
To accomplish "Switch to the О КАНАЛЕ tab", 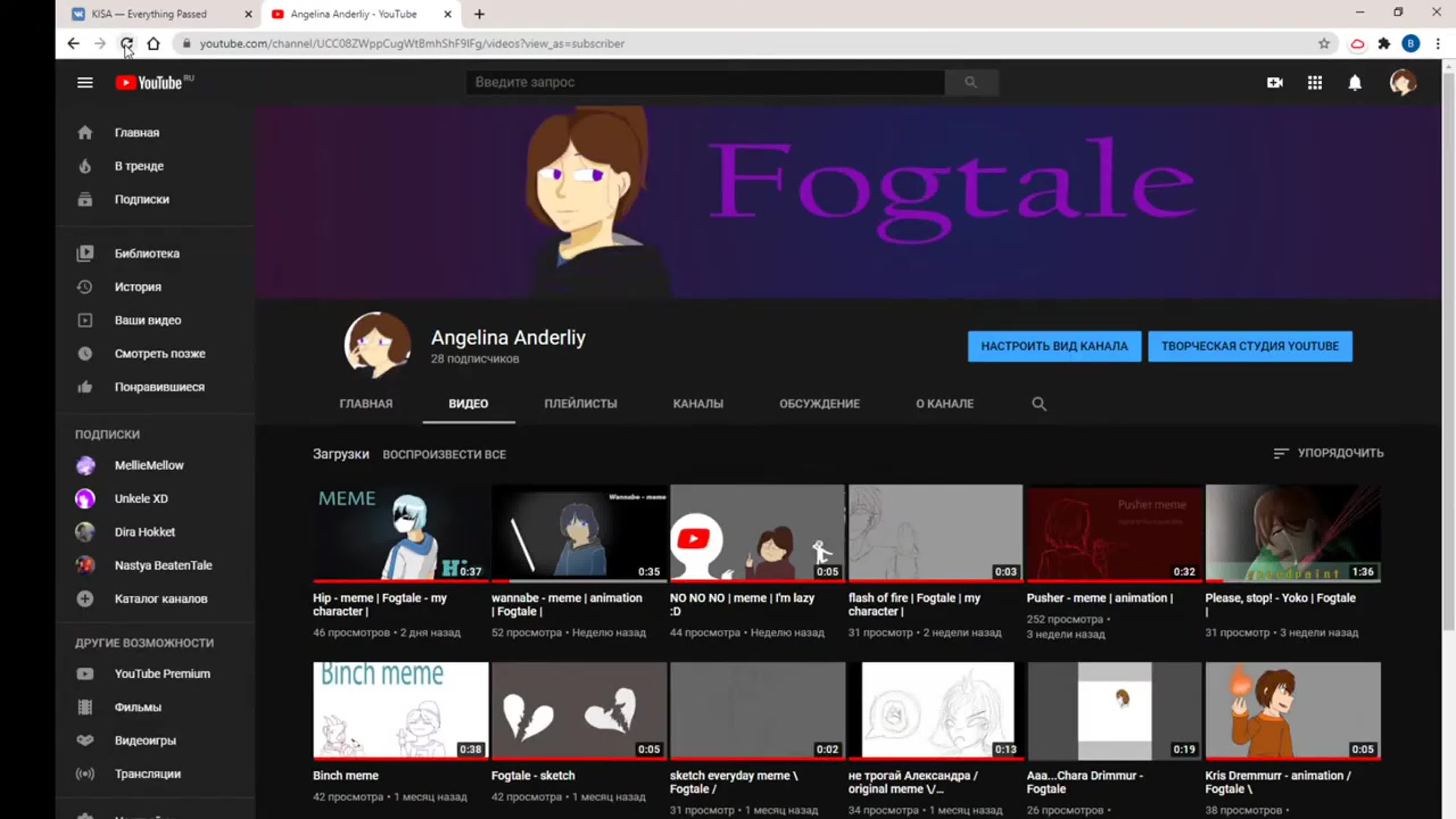I will coord(944,403).
